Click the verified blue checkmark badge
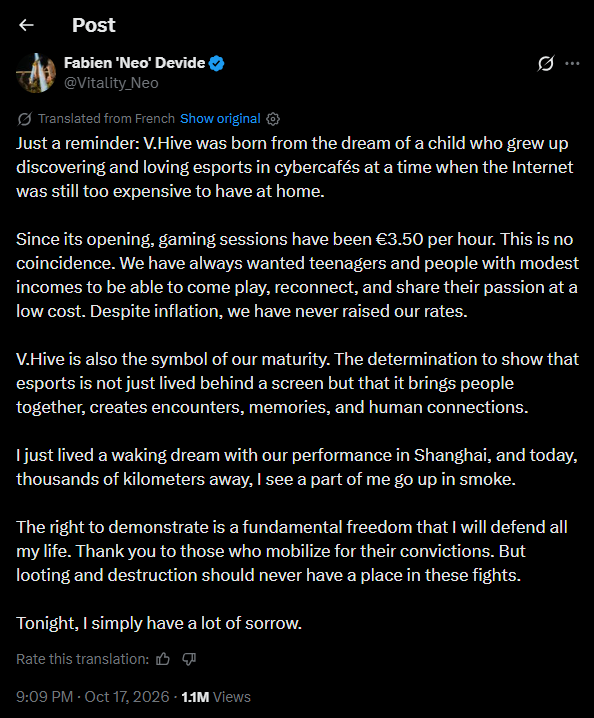The height and width of the screenshot is (718, 594). 217,63
